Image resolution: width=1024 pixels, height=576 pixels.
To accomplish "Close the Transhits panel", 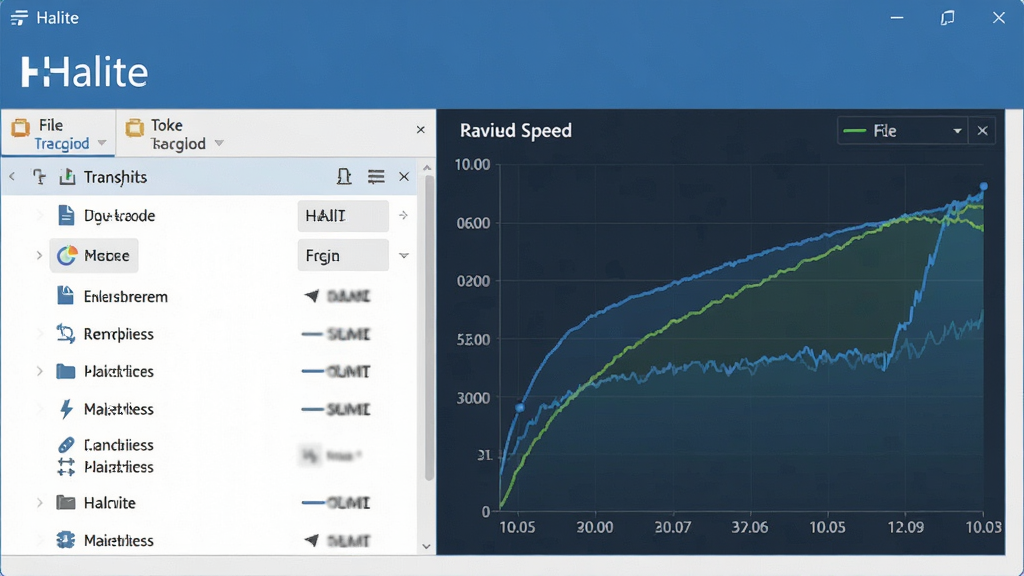I will coord(404,176).
